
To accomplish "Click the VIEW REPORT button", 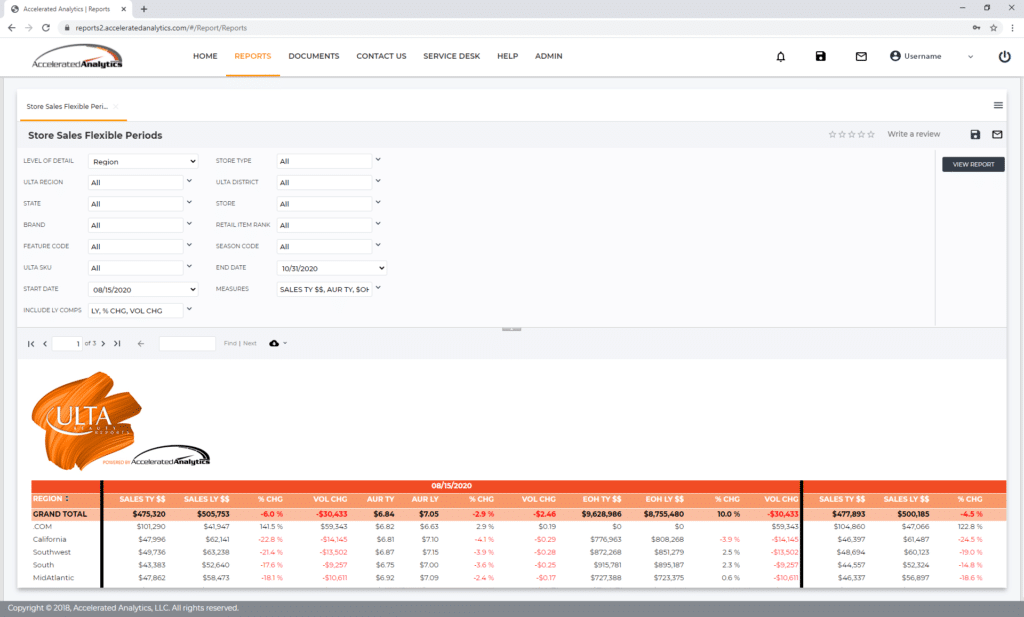I will [972, 163].
